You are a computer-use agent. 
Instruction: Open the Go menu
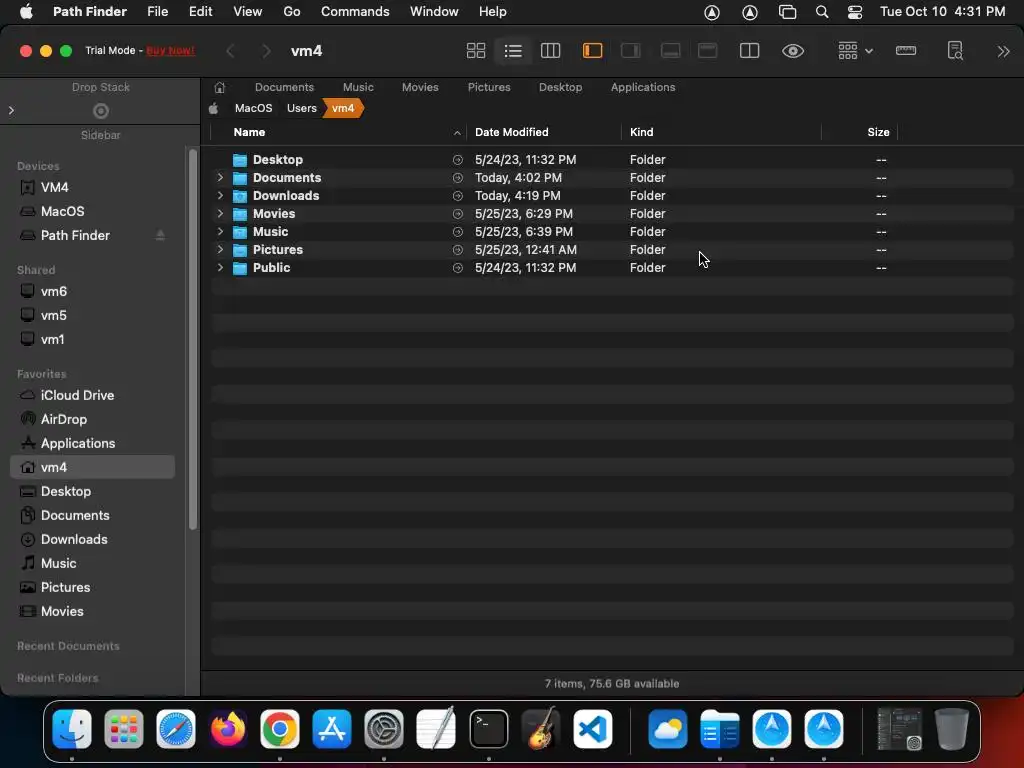(292, 12)
